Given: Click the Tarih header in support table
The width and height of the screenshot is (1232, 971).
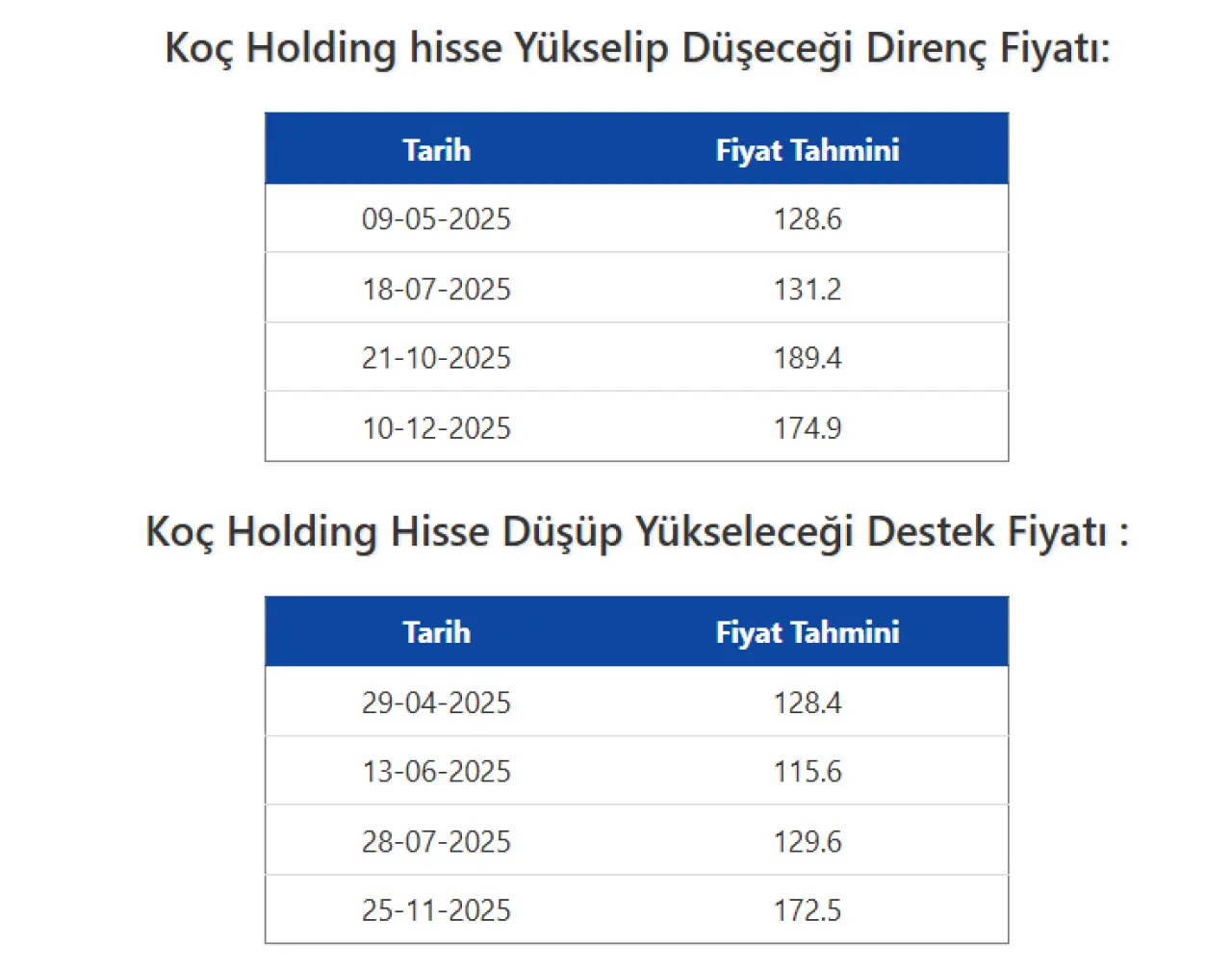Looking at the screenshot, I should point(437,632).
